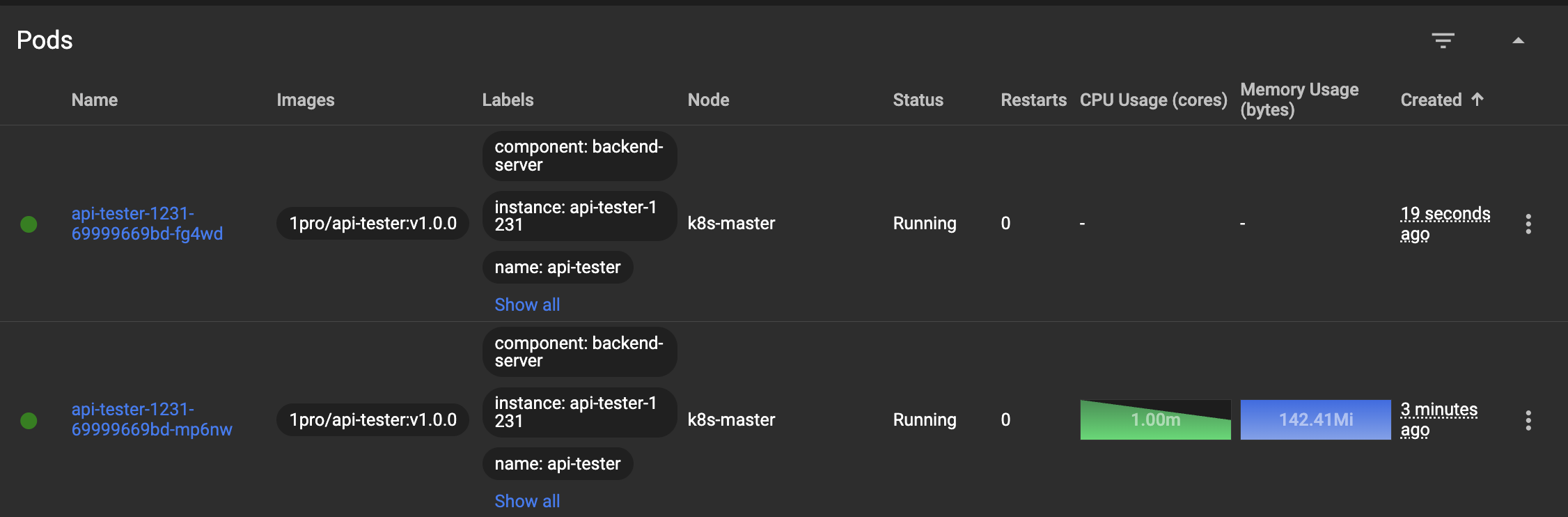Open actions menu for pod ending fg4wd

pos(1528,224)
